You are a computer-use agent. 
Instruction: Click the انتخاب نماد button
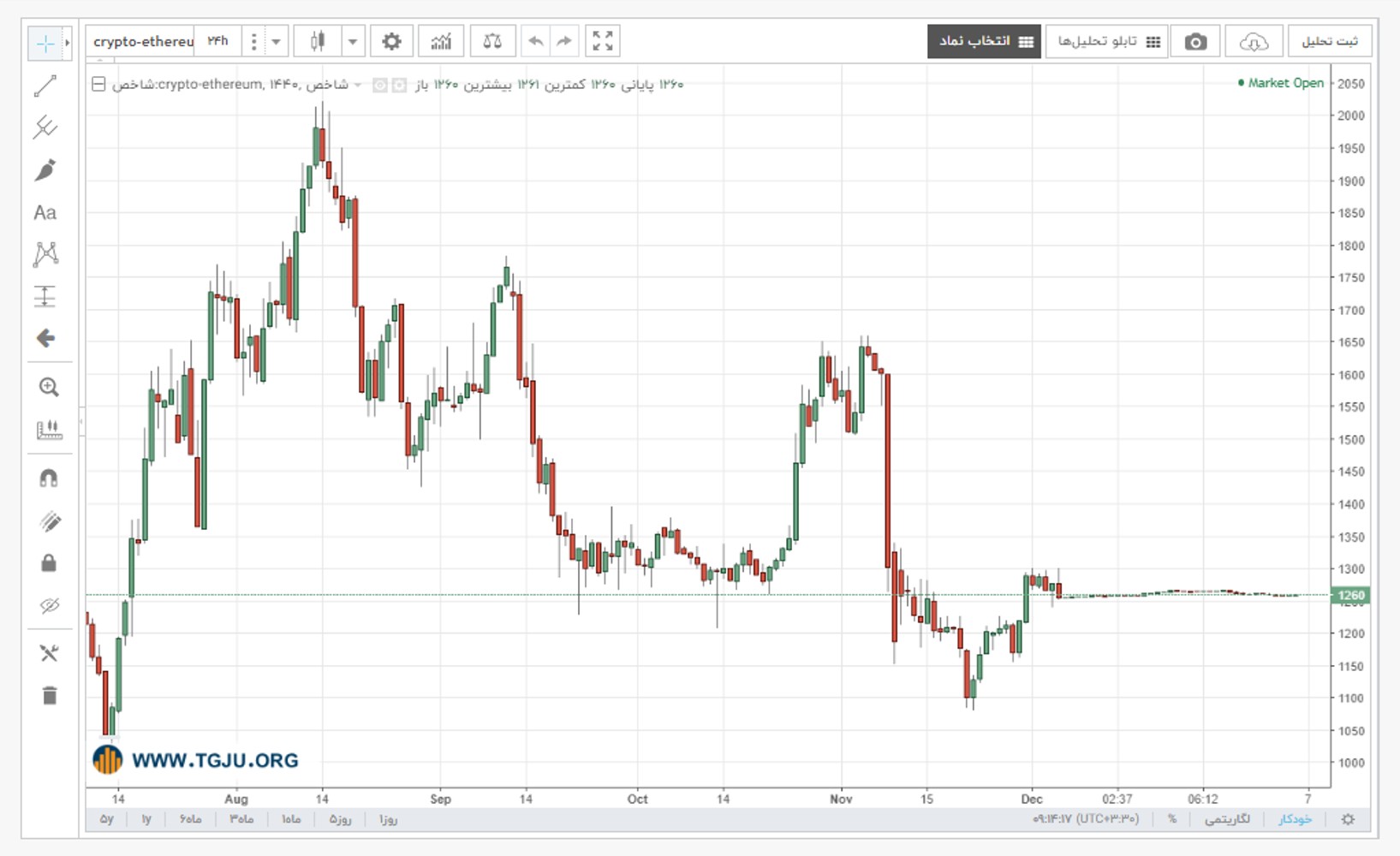pos(984,41)
